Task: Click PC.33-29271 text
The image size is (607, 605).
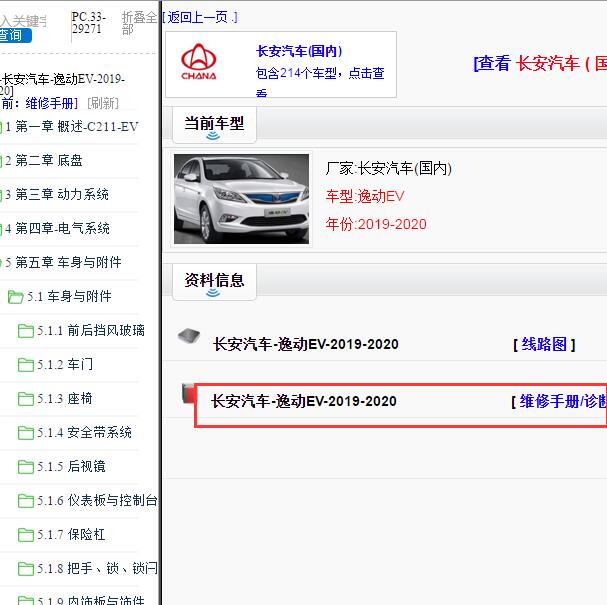Action: pos(89,22)
